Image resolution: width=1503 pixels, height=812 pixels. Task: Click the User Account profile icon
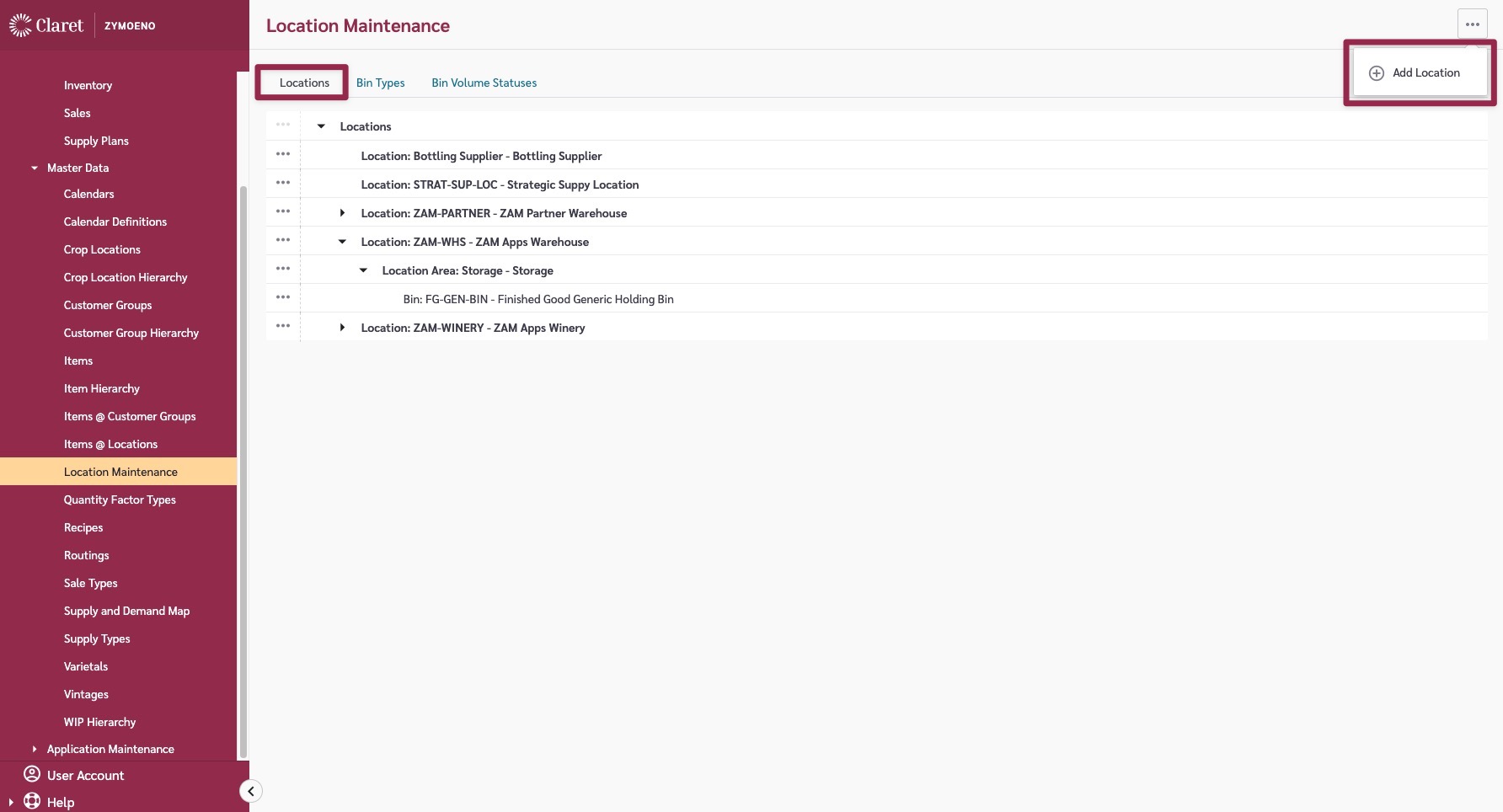pyautogui.click(x=32, y=774)
